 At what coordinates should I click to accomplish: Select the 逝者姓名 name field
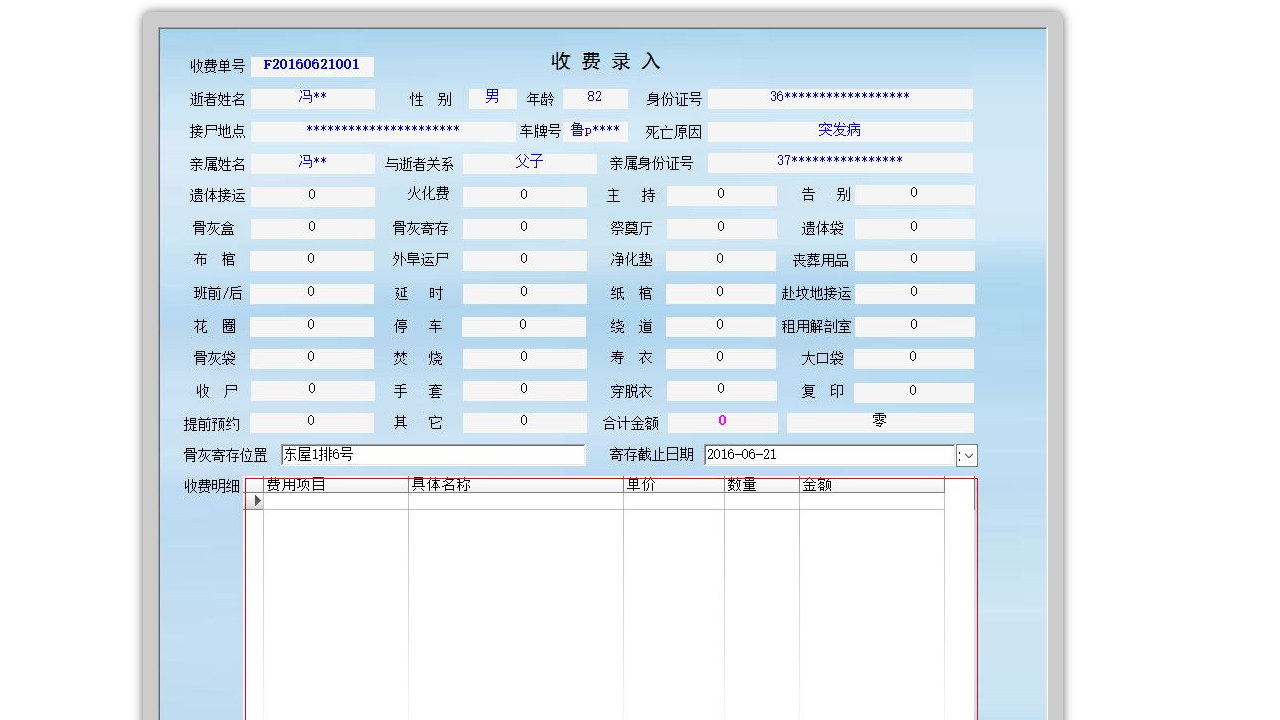coord(311,97)
